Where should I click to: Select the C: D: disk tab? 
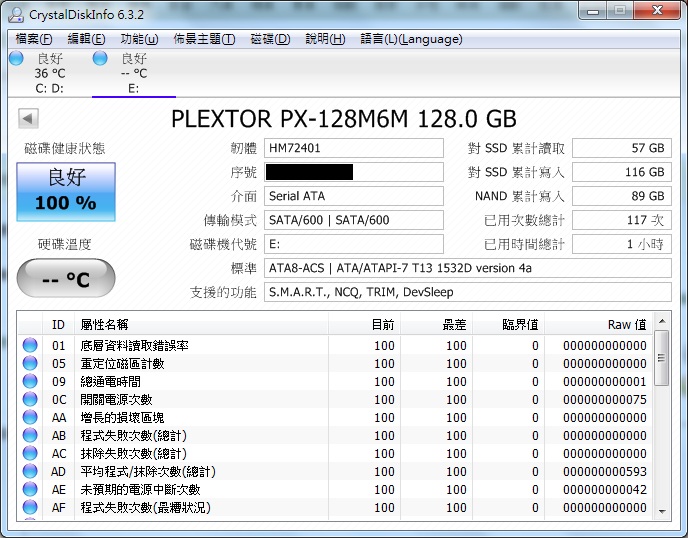[x=49, y=73]
